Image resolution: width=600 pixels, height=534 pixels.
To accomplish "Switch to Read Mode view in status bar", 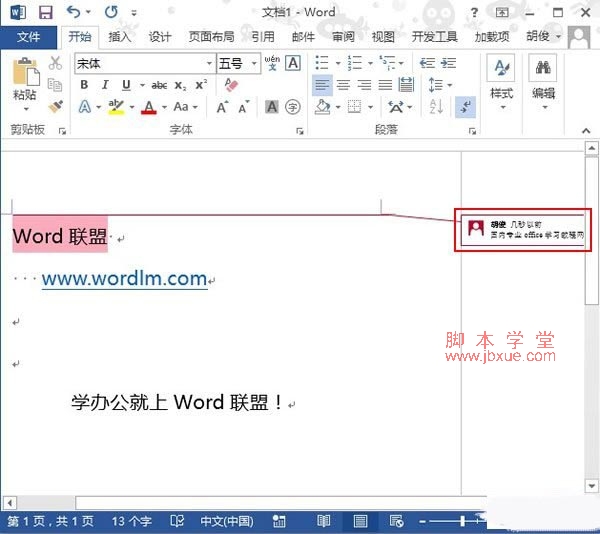I will click(323, 522).
